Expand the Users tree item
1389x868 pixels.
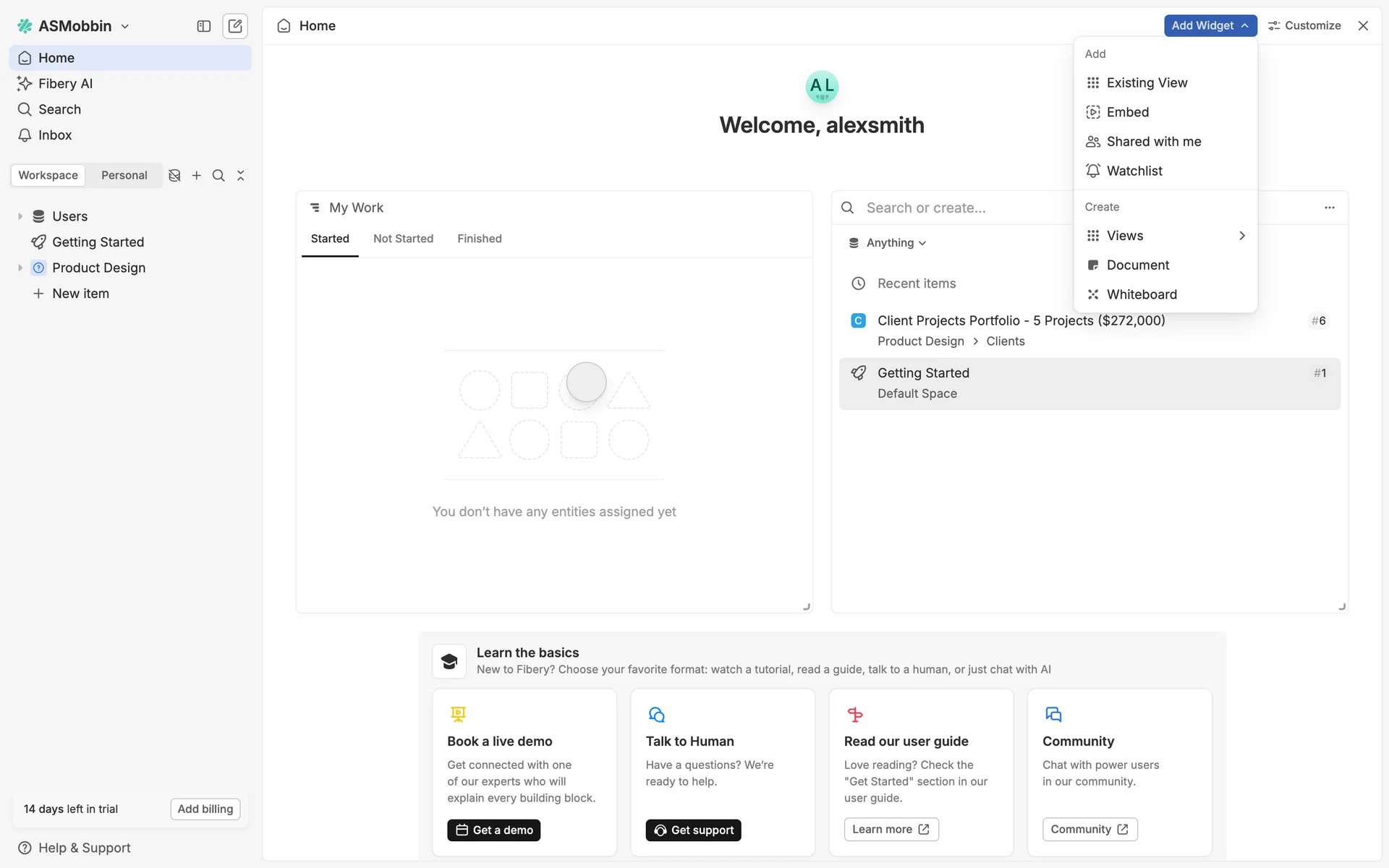point(20,216)
